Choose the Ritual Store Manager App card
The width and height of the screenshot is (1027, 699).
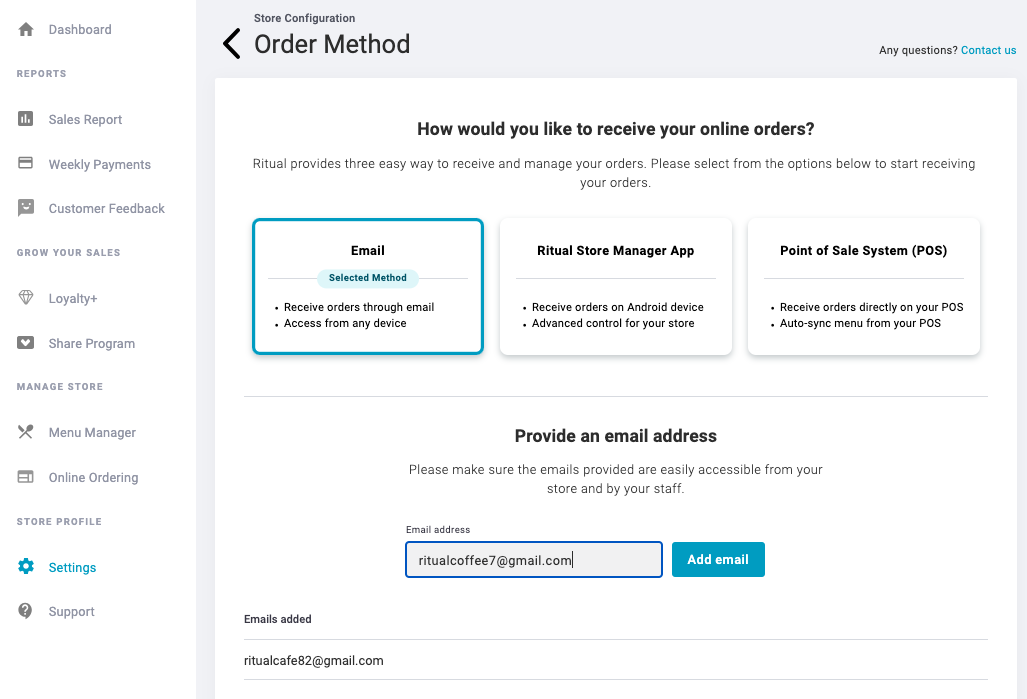pos(616,286)
